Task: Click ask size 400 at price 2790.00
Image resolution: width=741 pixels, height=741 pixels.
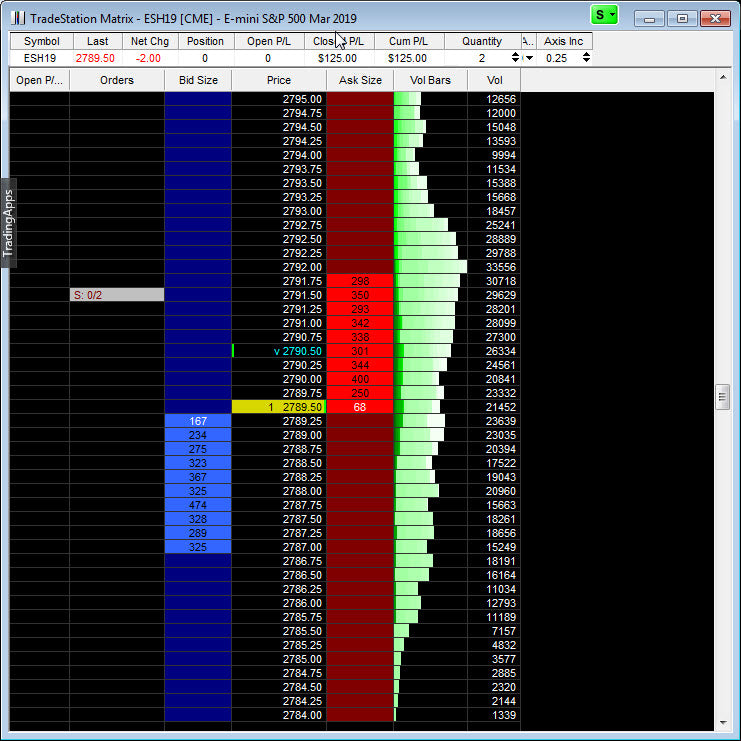Action: click(x=360, y=379)
